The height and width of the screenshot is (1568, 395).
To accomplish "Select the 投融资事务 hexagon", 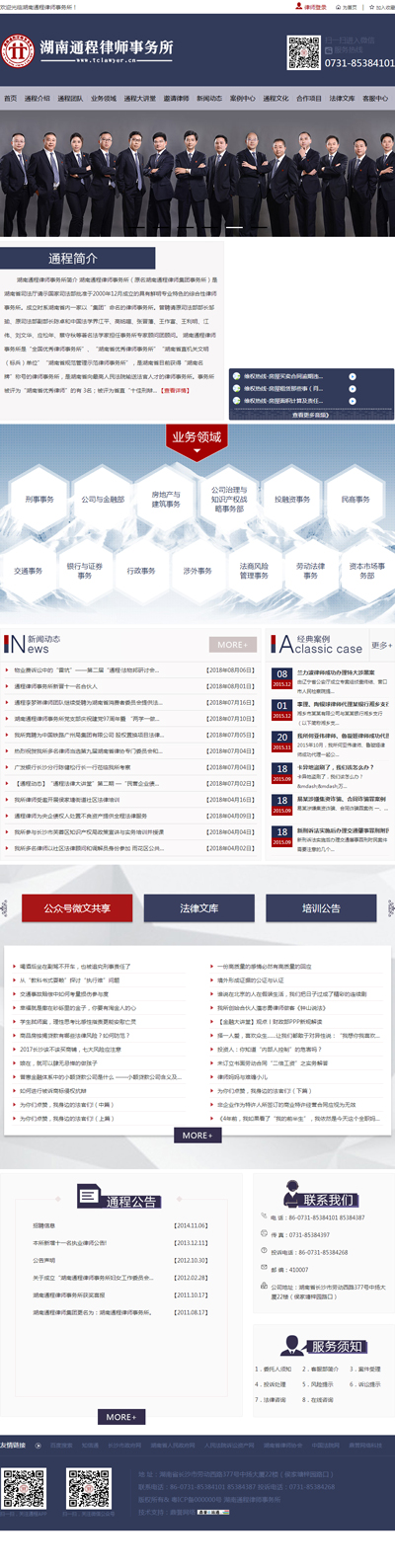I will tap(292, 500).
